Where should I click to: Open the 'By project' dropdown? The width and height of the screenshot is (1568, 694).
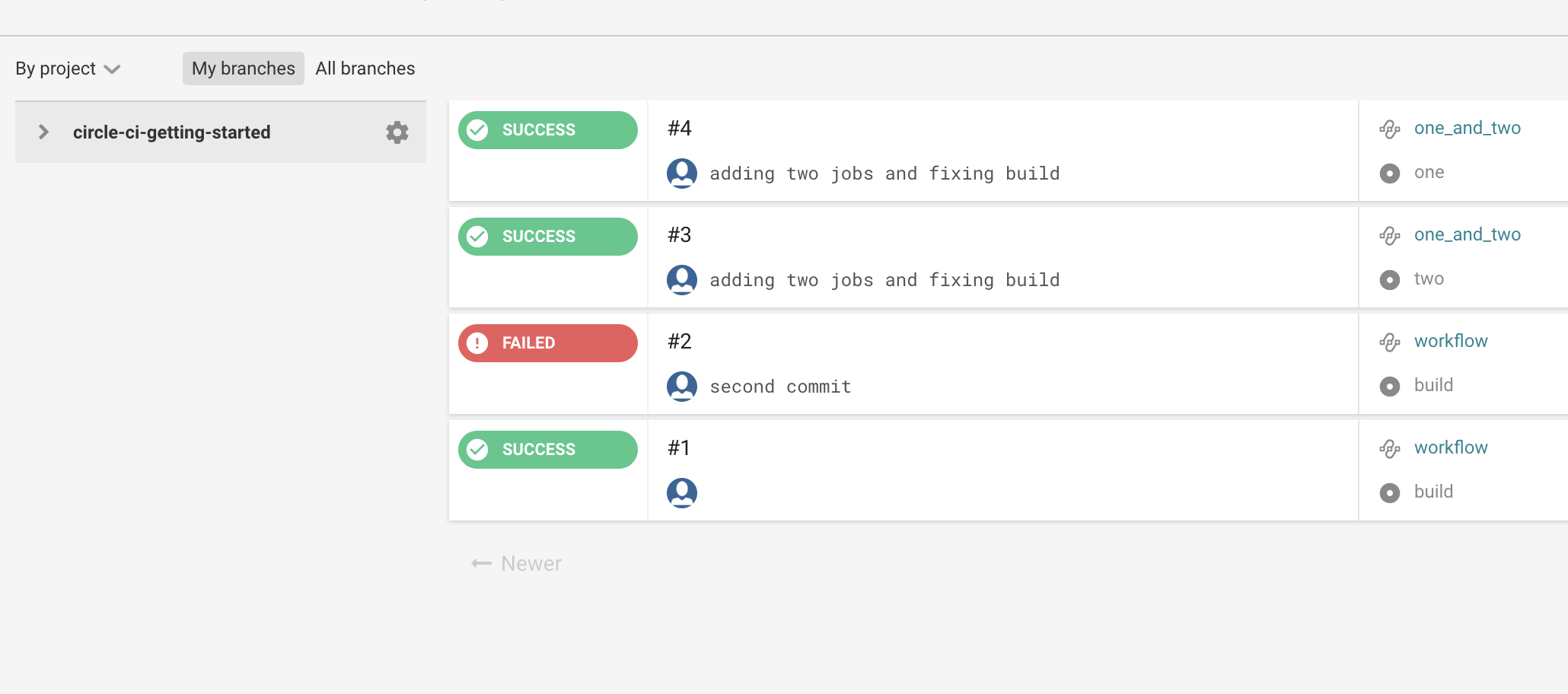click(x=68, y=68)
